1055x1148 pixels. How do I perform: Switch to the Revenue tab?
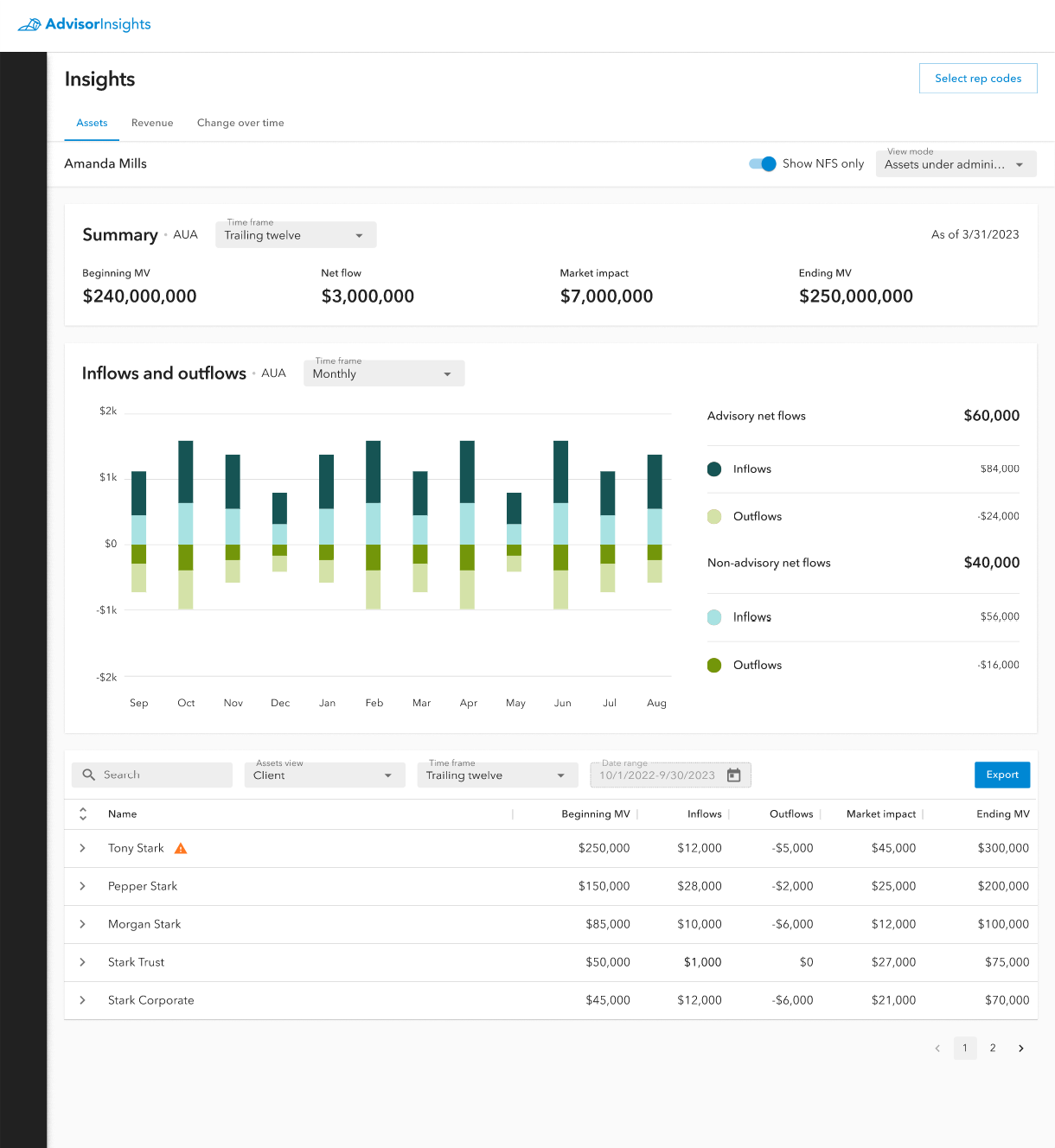(x=152, y=123)
